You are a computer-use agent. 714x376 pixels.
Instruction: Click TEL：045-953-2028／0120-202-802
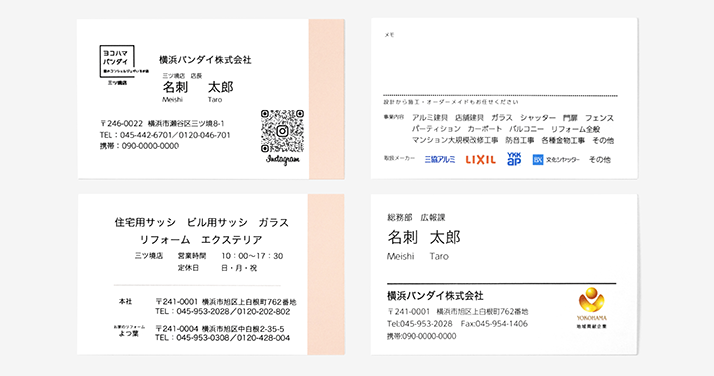point(222,312)
